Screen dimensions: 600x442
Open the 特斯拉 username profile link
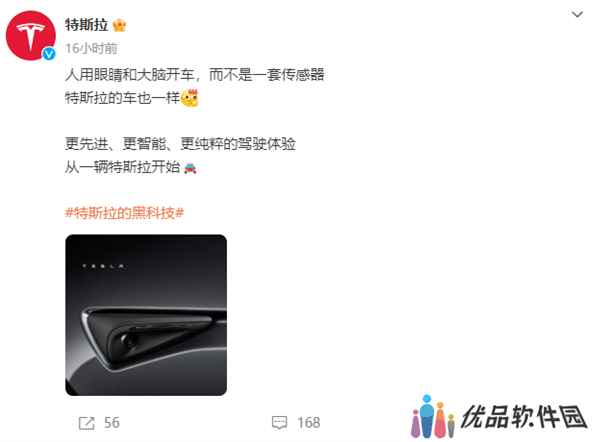coord(86,25)
